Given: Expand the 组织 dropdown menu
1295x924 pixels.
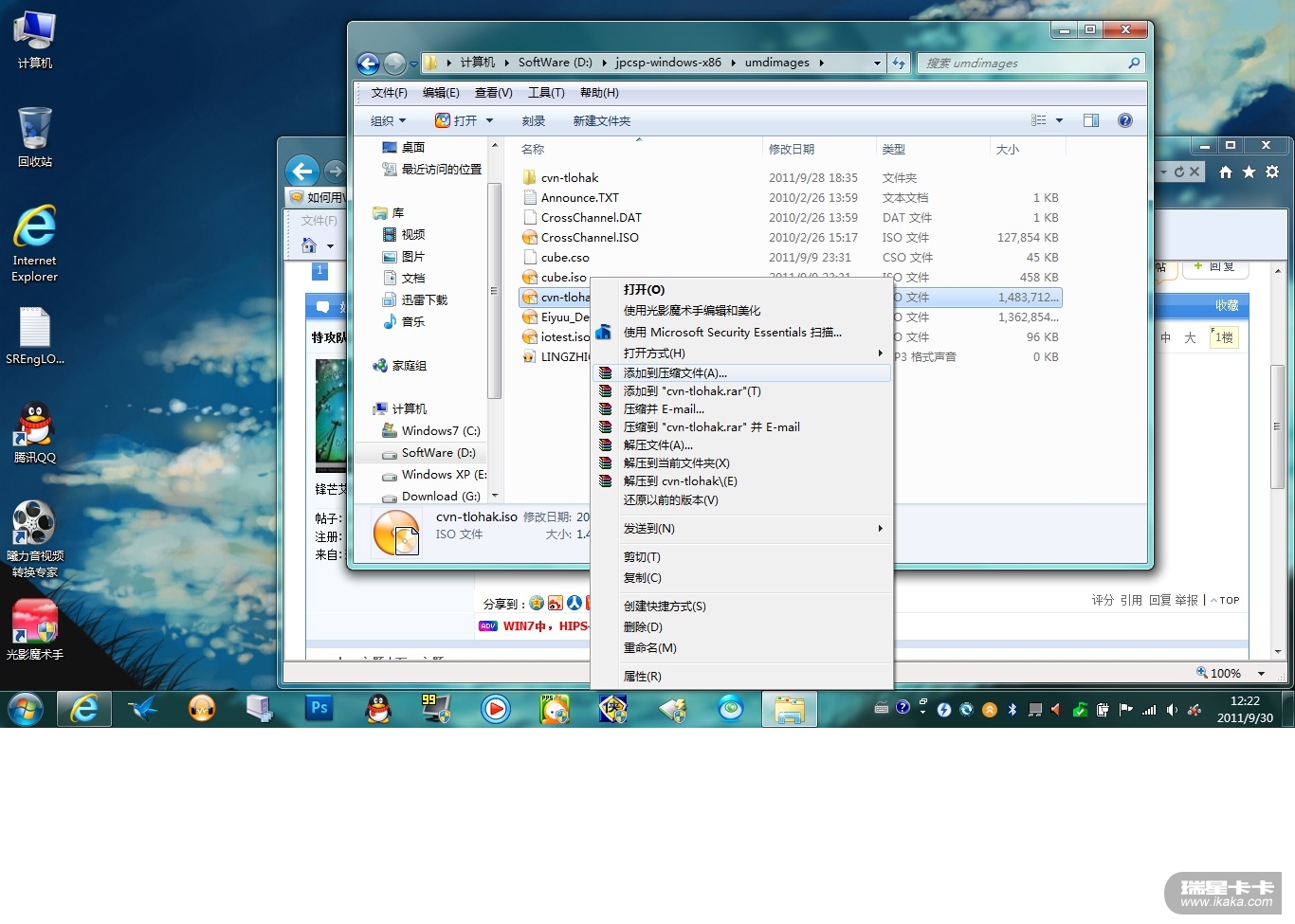Looking at the screenshot, I should [x=388, y=121].
